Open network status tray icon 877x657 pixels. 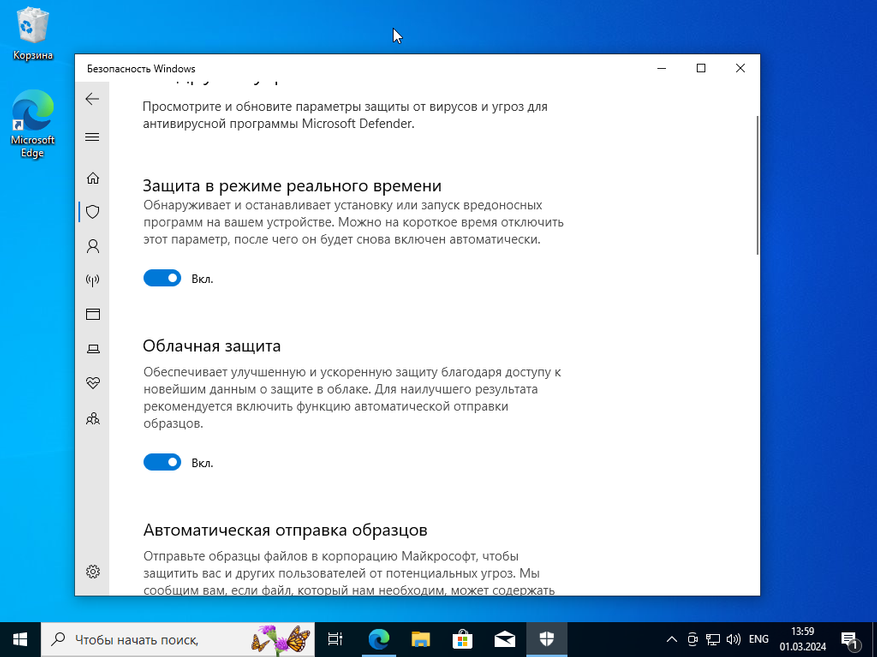point(713,639)
